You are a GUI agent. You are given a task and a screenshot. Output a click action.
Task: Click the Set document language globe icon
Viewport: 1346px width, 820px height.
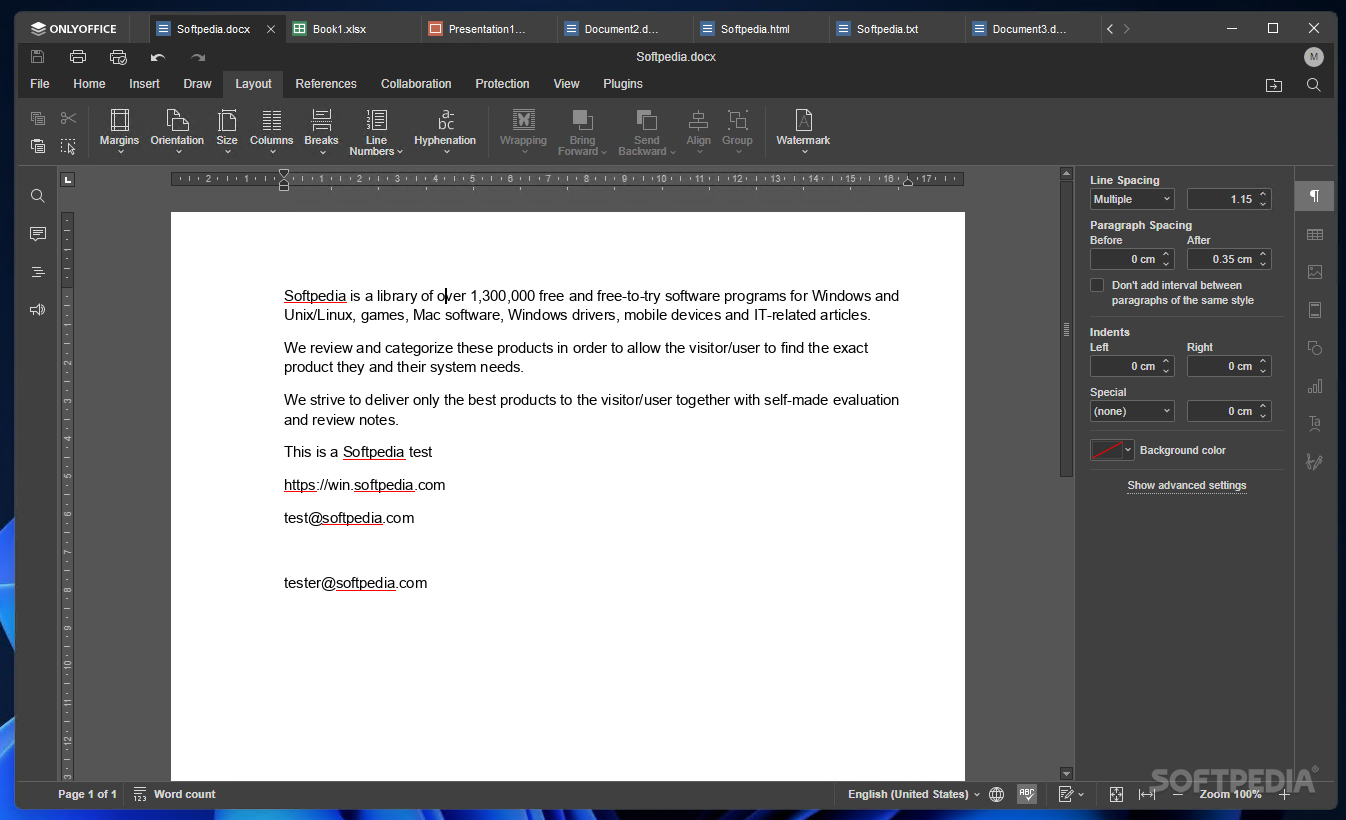pos(996,794)
